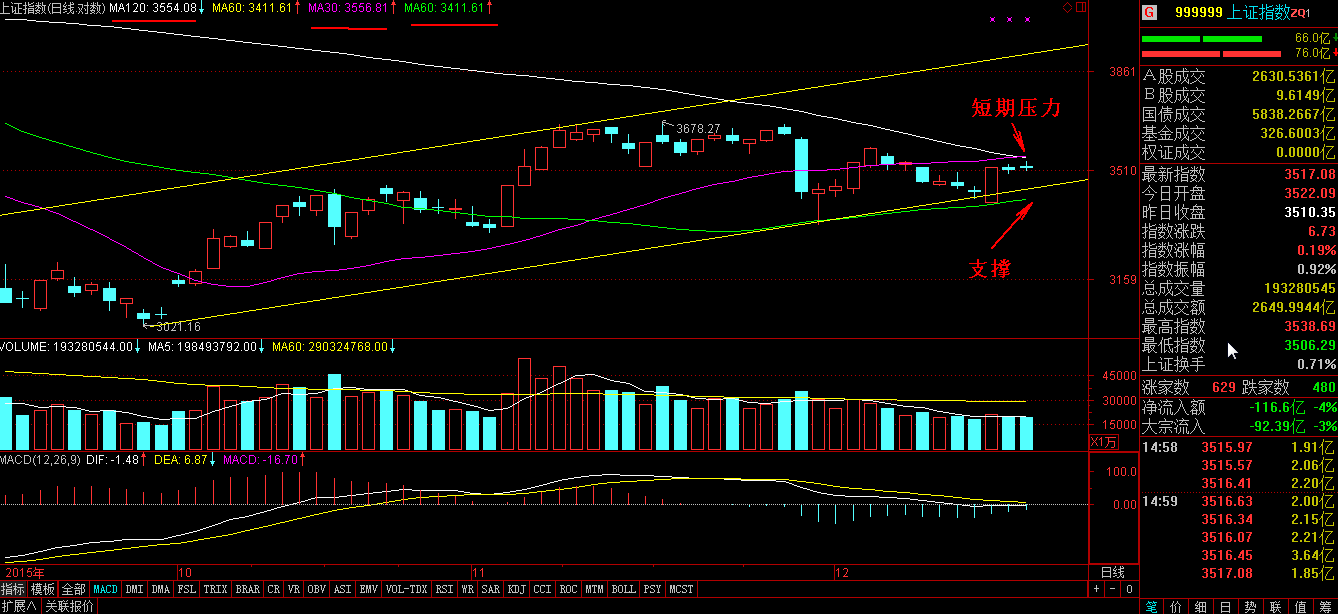Switch to the 笔 tab

click(x=1151, y=606)
